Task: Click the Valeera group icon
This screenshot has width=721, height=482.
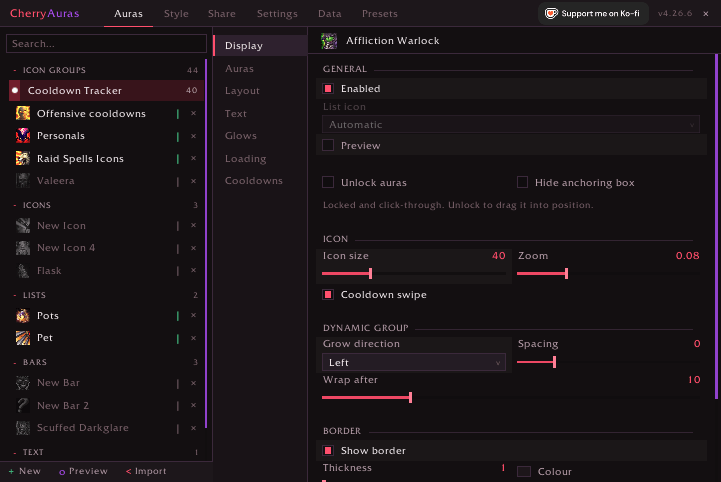Action: (23, 181)
